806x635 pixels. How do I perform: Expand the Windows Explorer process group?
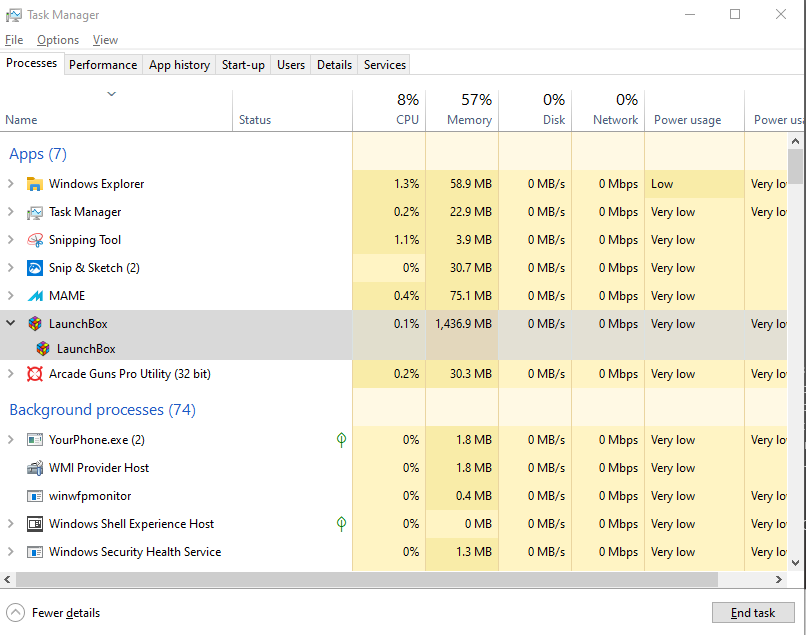tap(10, 184)
